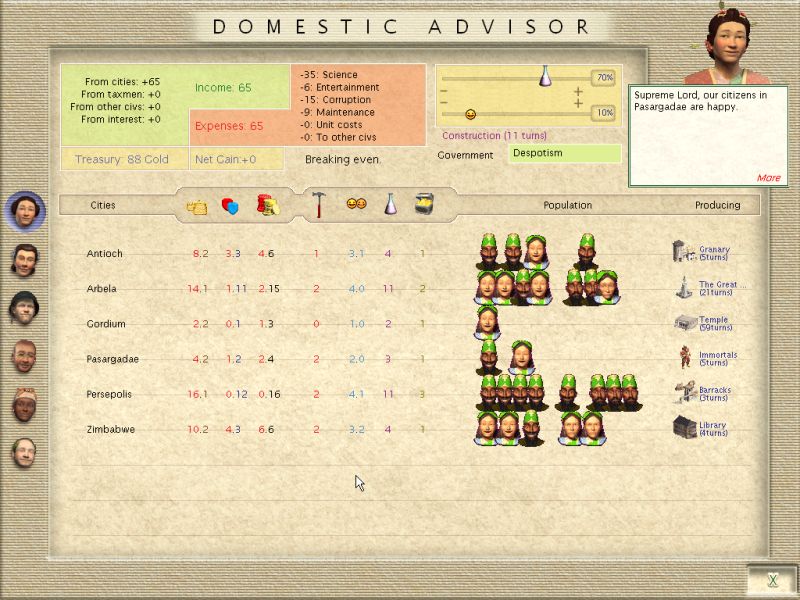This screenshot has height=600, width=800.
Task: Sort cities by the science flask icon
Action: click(x=390, y=204)
